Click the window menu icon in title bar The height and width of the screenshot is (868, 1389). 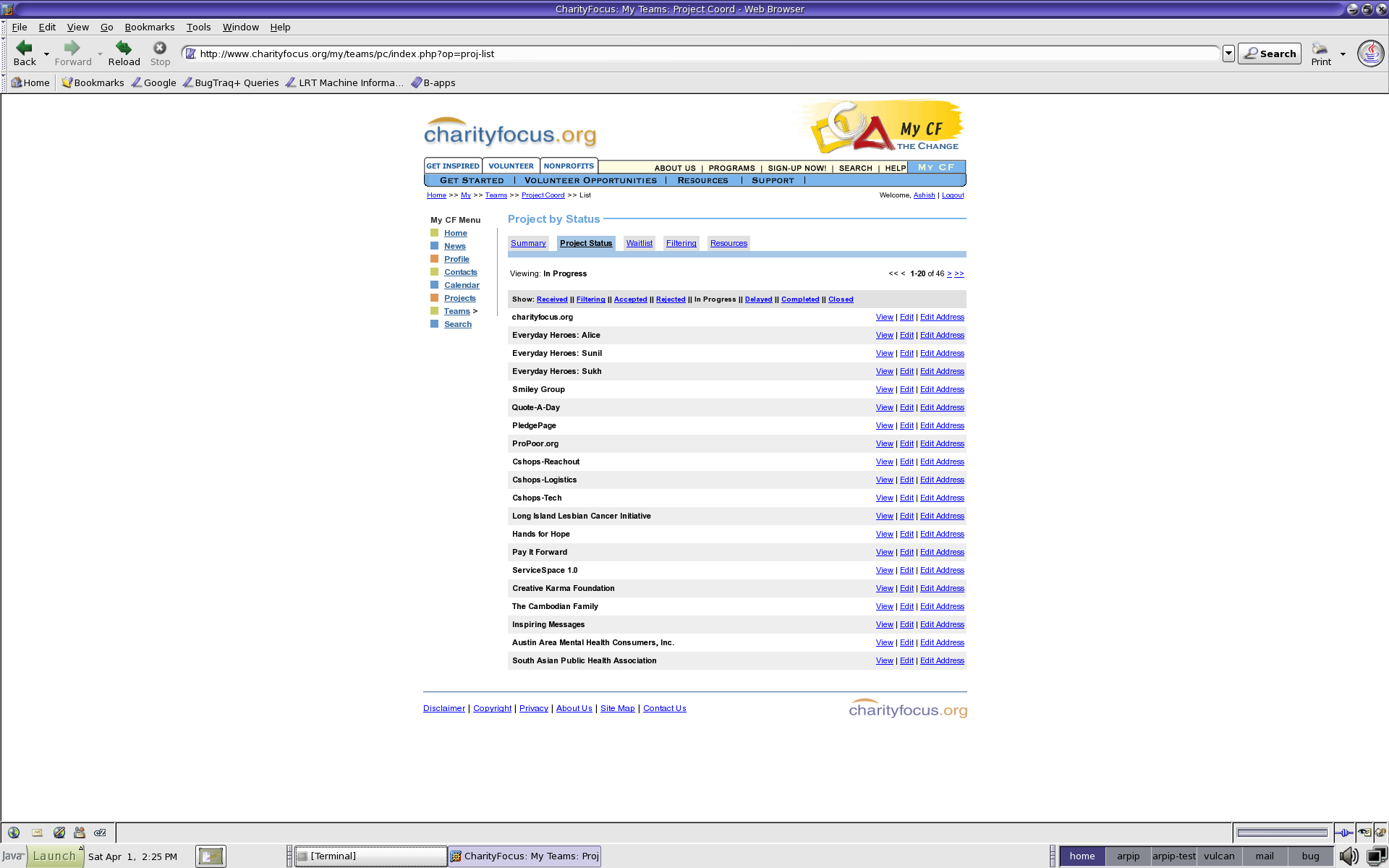pyautogui.click(x=8, y=9)
